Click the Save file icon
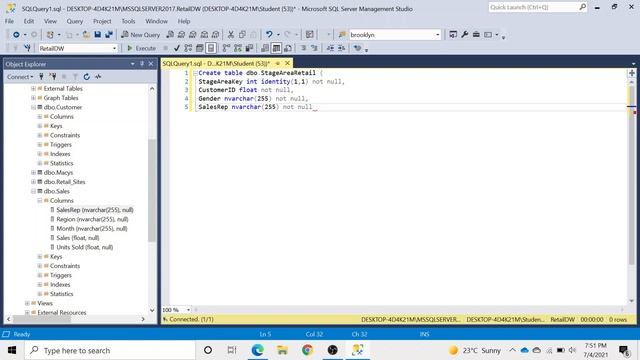This screenshot has width=640, height=360. tap(98, 35)
